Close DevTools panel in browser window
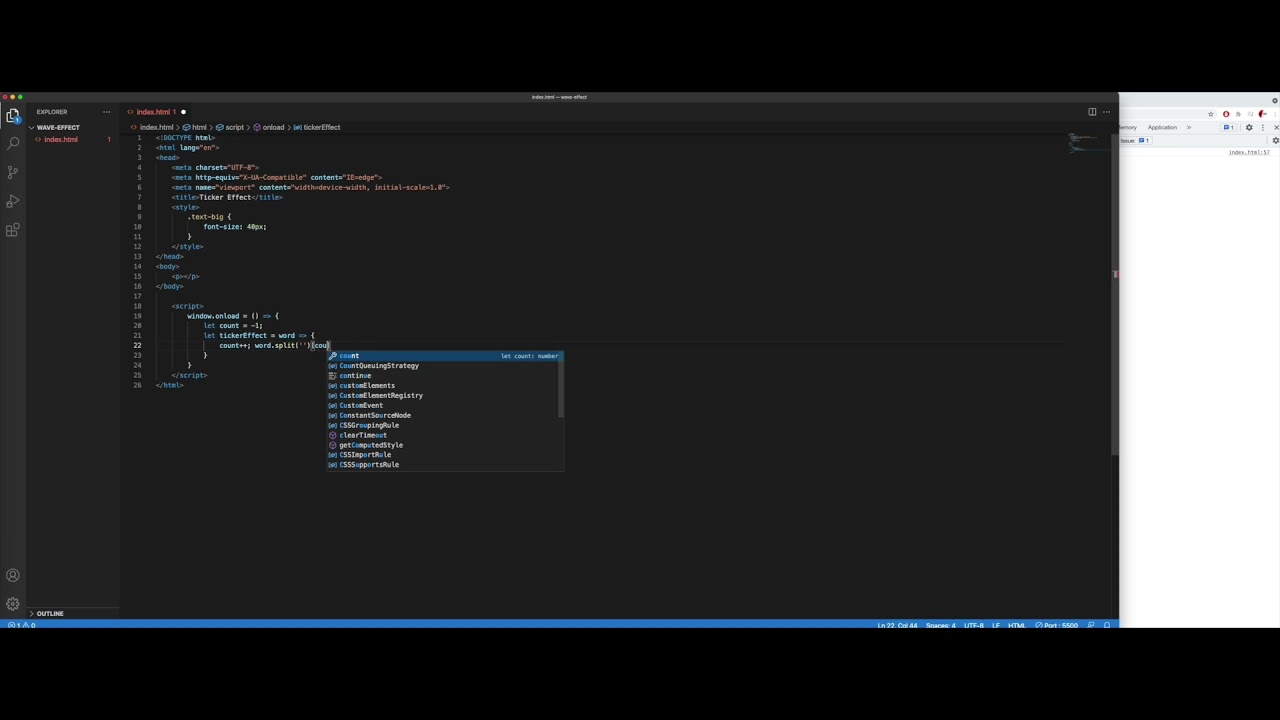The image size is (1280, 720). 1275,128
